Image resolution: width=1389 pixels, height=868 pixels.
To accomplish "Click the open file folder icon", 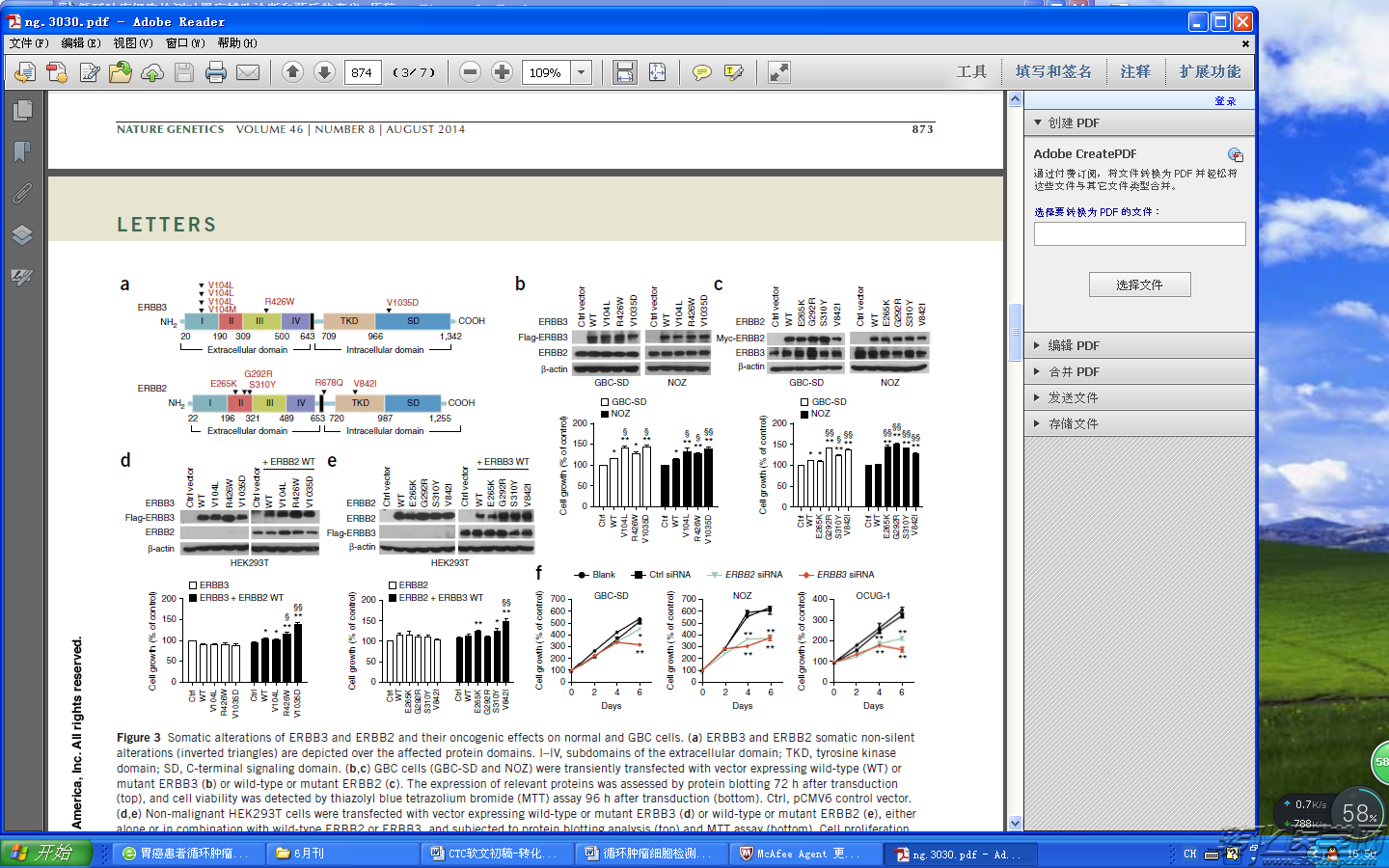I will click(x=121, y=72).
